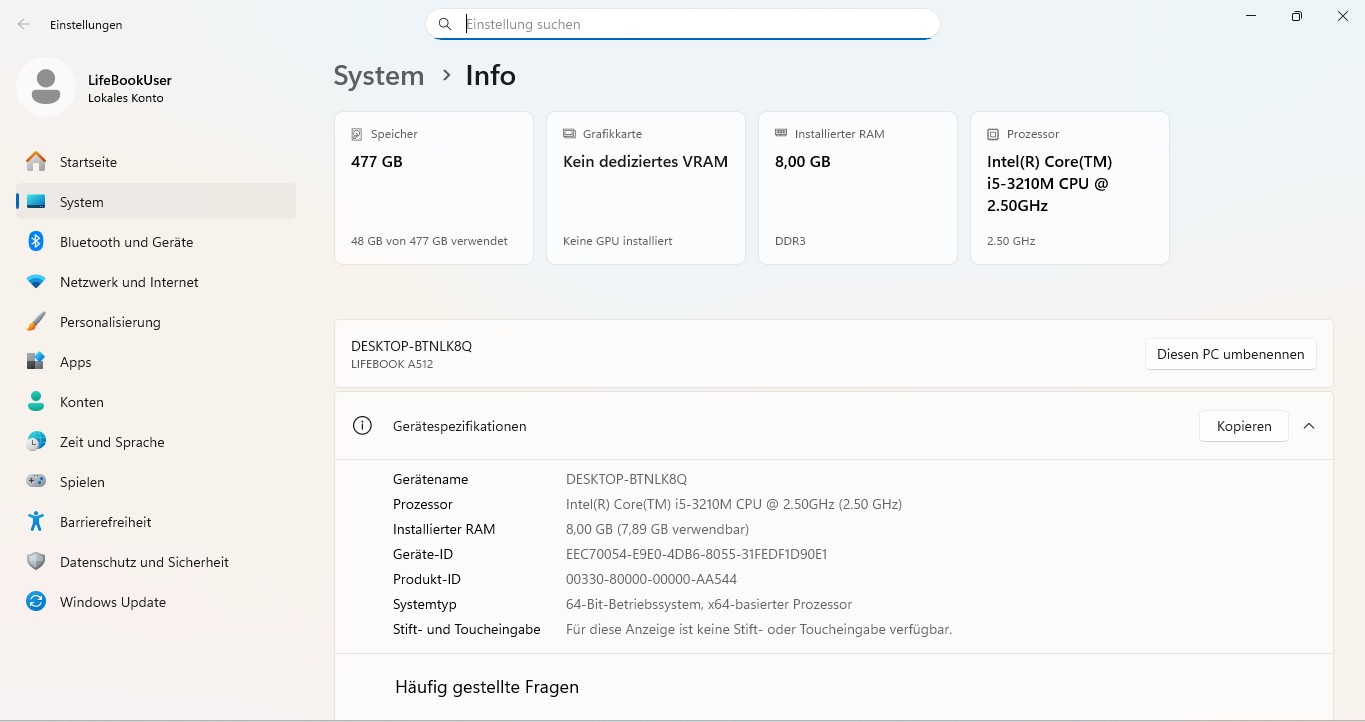
Task: Click the LifeBookUser profile avatar
Action: [x=45, y=88]
